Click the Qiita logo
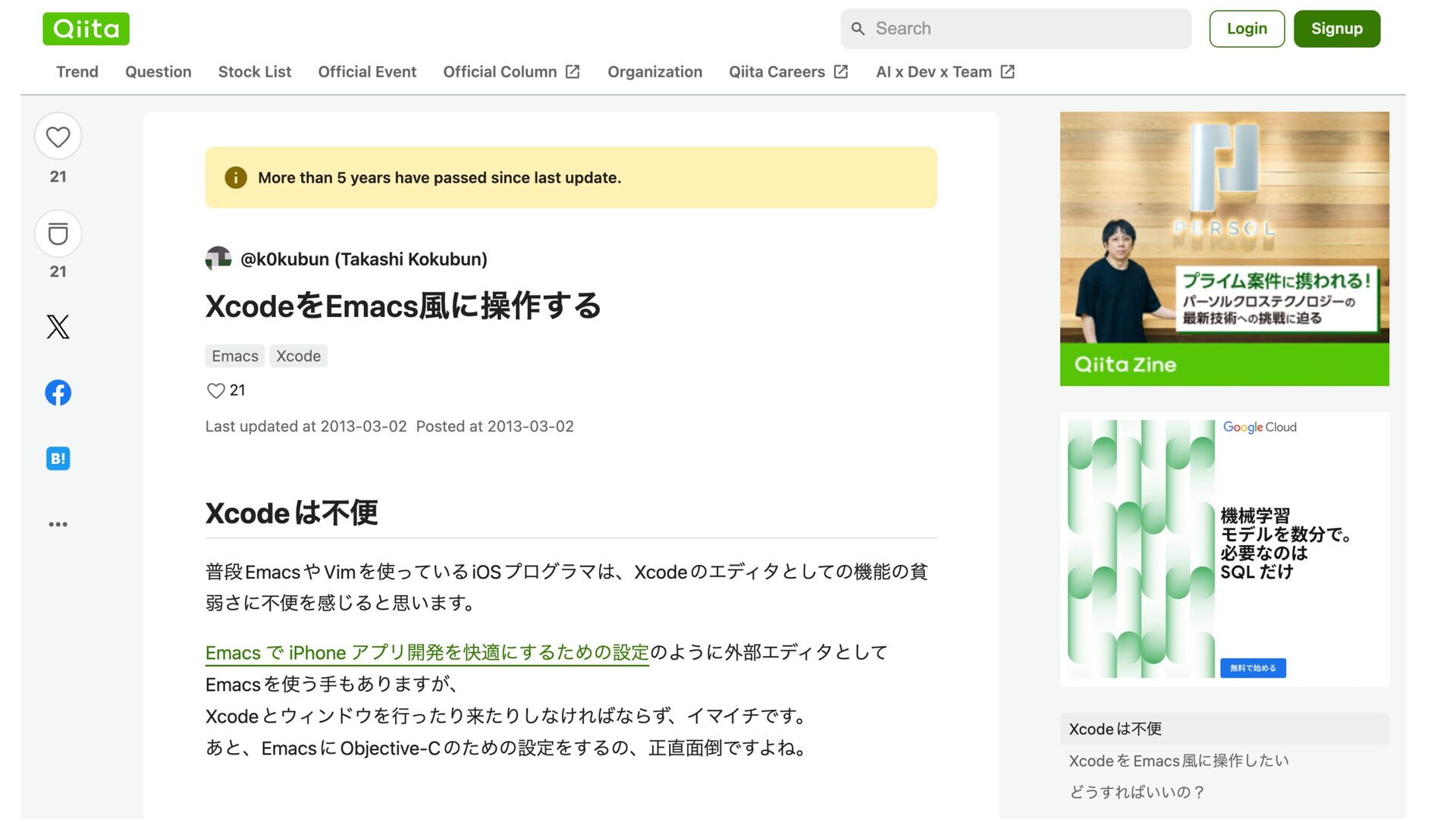Viewport: 1456px width, 819px height. [x=86, y=29]
